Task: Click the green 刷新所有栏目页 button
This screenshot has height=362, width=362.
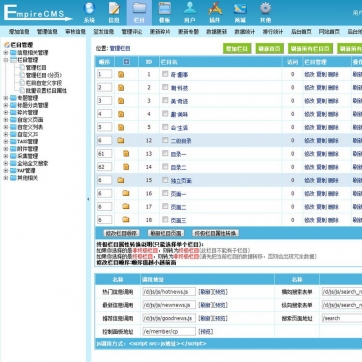Action: click(x=310, y=48)
